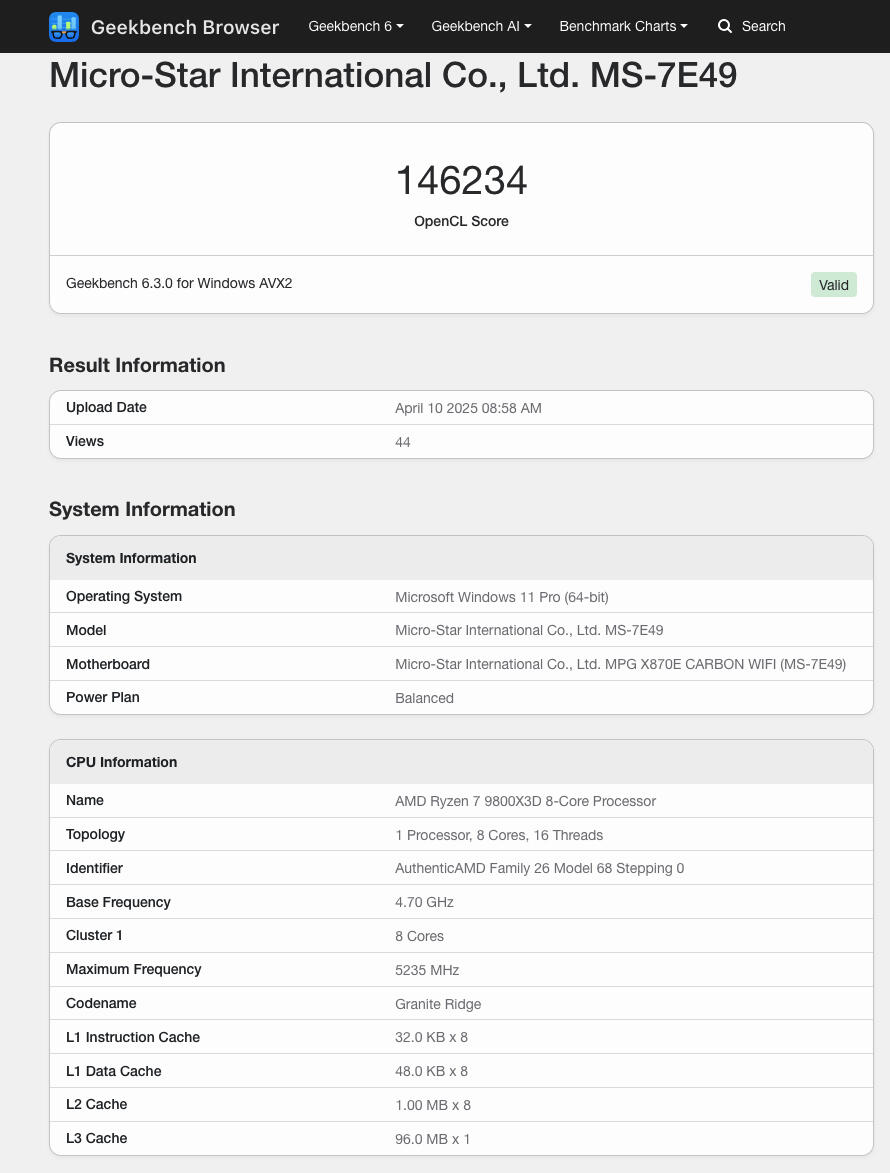Click the System Information table header
Viewport: 890px width, 1173px height.
pos(461,558)
